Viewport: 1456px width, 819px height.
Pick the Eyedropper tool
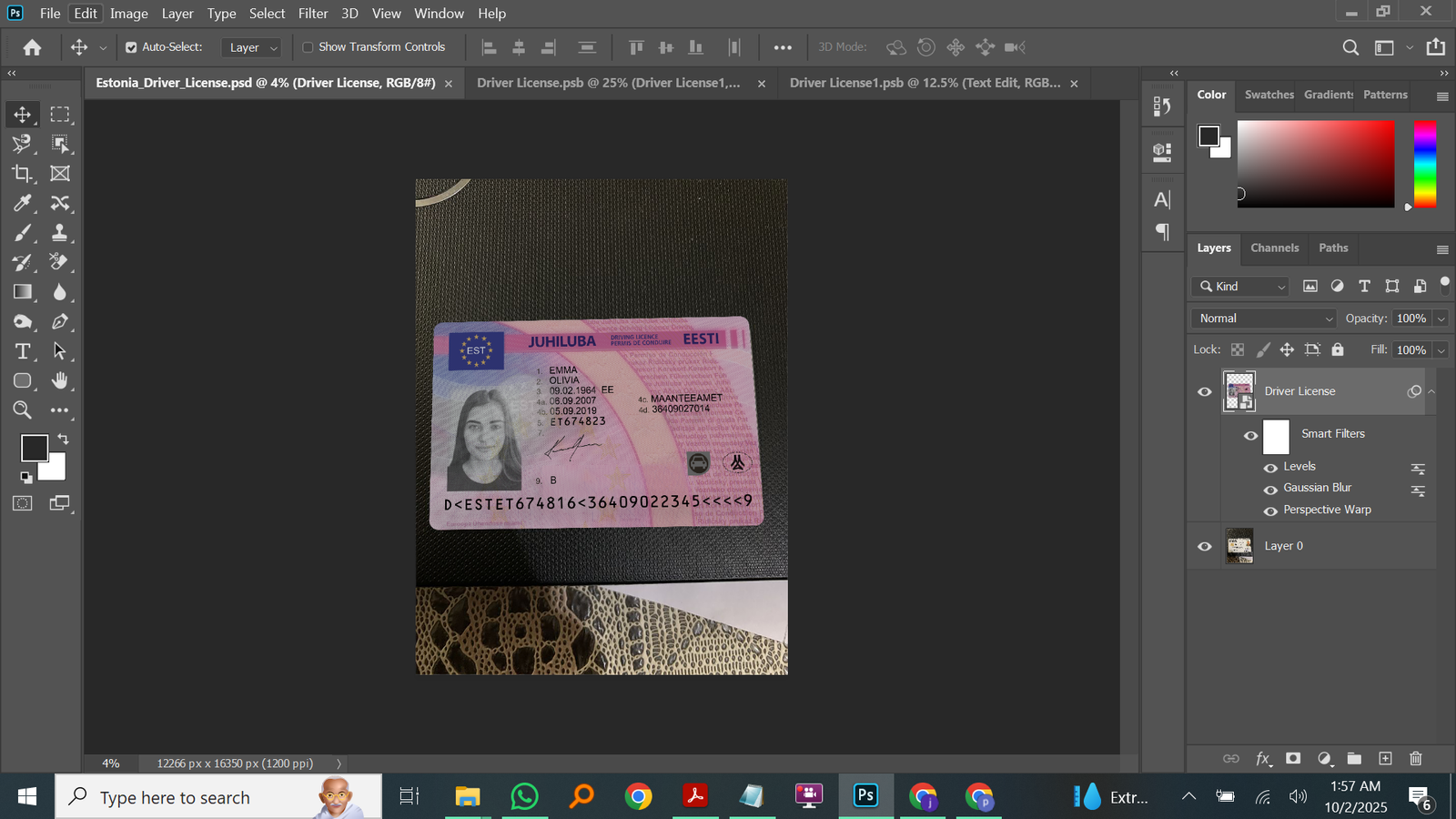pos(22,203)
